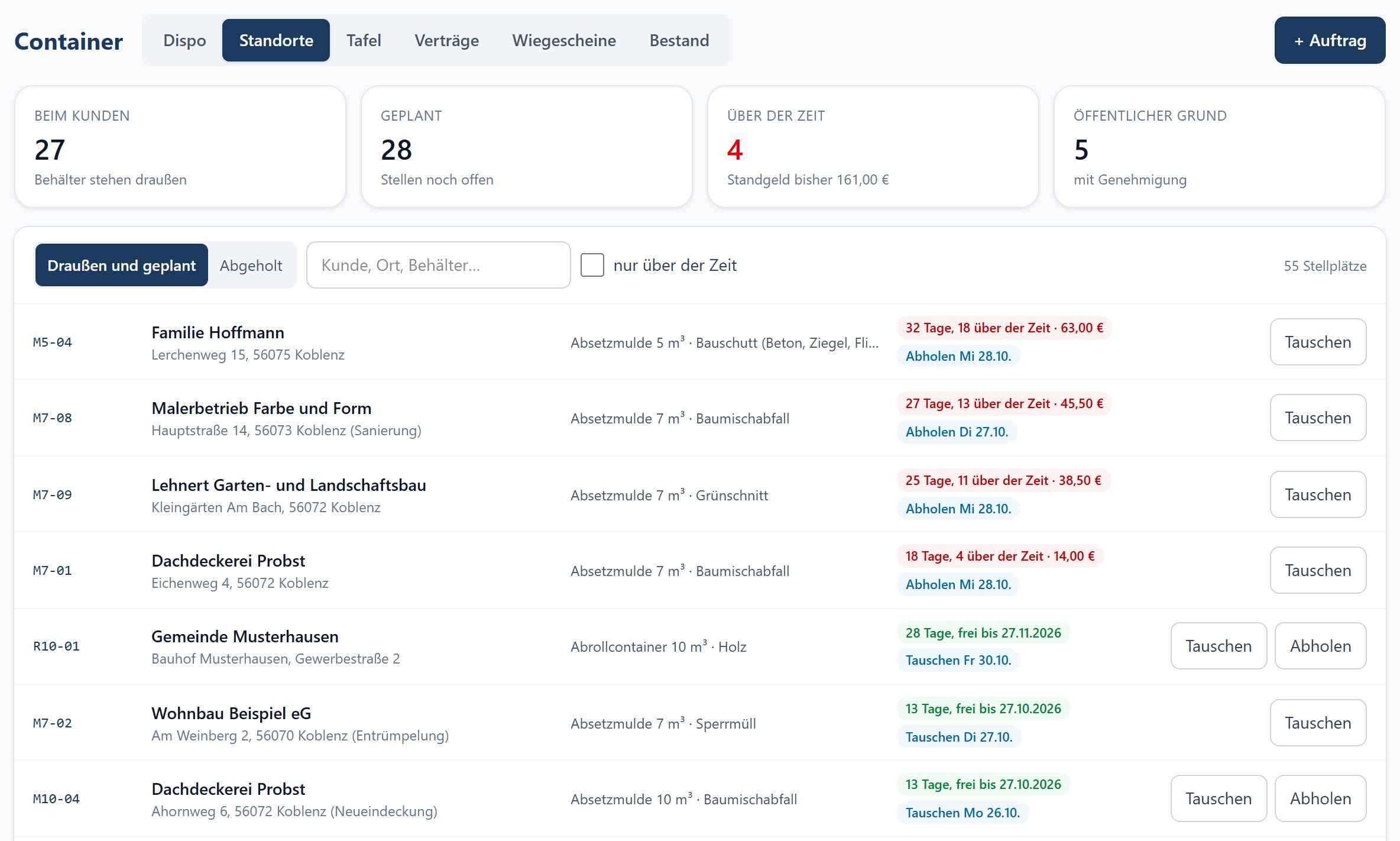The width and height of the screenshot is (1400, 841).
Task: Click Tauschen in the M7-01 row
Action: point(1318,570)
